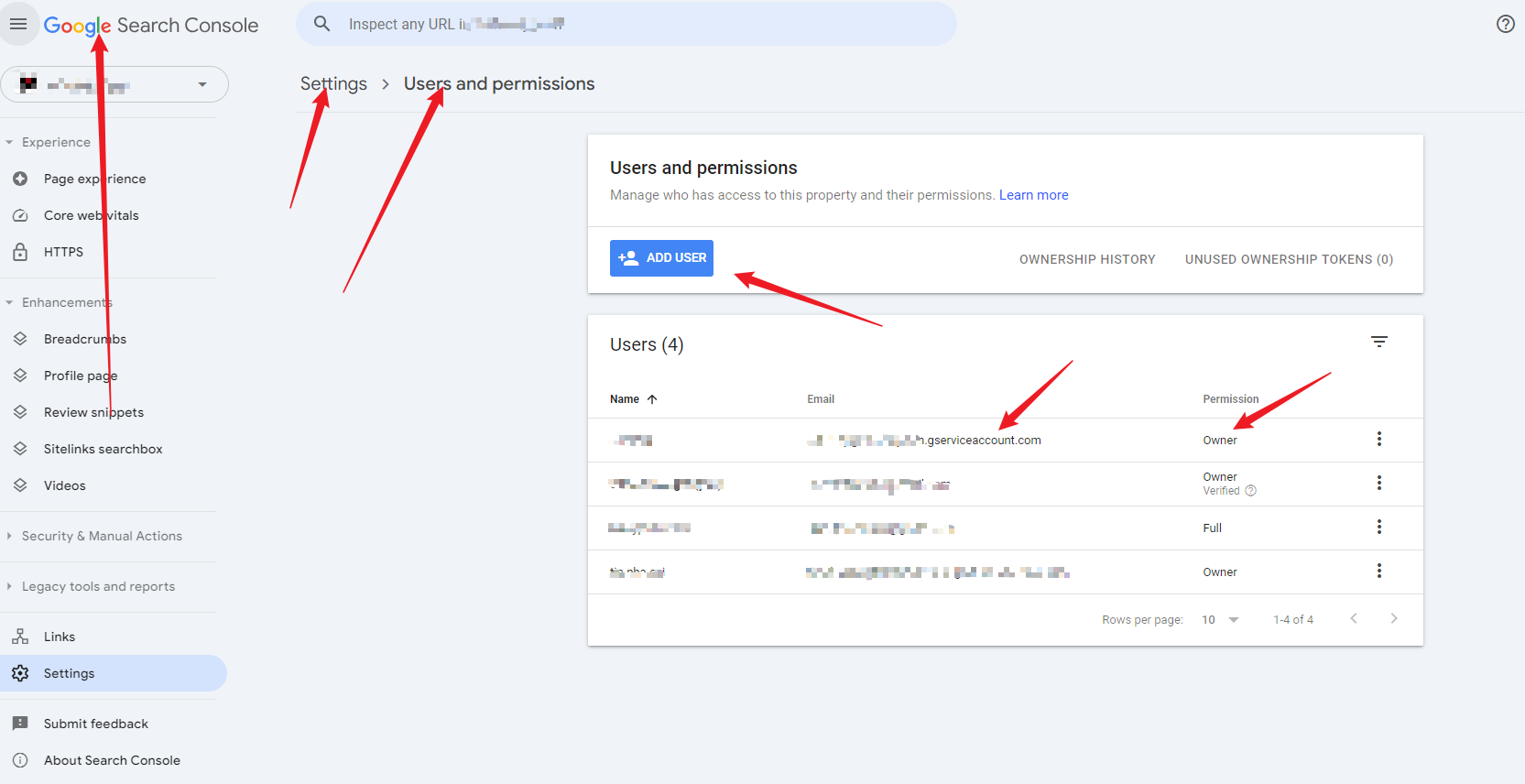Open more options for the last Owner row
The image size is (1525, 784).
pos(1379,571)
